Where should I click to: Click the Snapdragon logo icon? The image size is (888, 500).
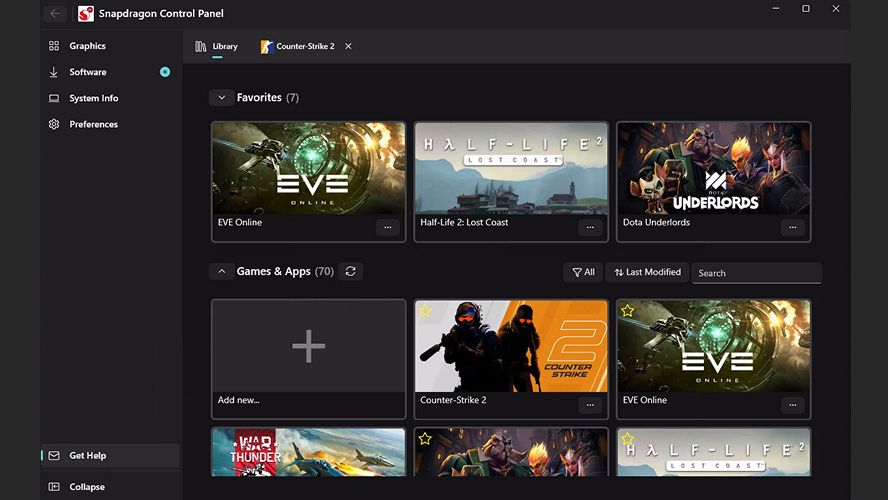click(x=86, y=14)
